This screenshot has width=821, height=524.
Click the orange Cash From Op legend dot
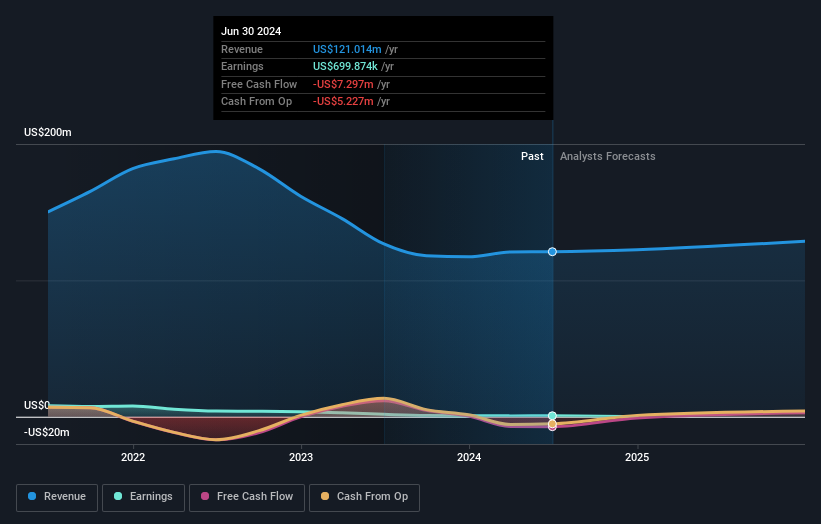pyautogui.click(x=325, y=496)
